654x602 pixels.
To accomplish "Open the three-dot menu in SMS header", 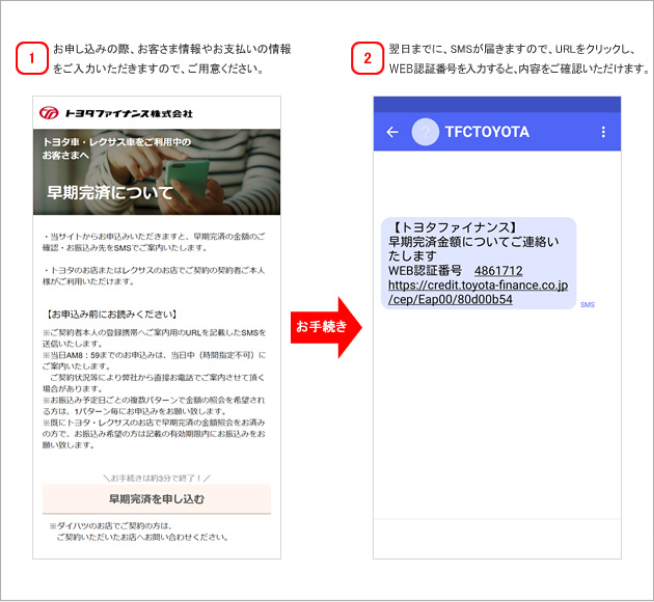I will pos(603,132).
